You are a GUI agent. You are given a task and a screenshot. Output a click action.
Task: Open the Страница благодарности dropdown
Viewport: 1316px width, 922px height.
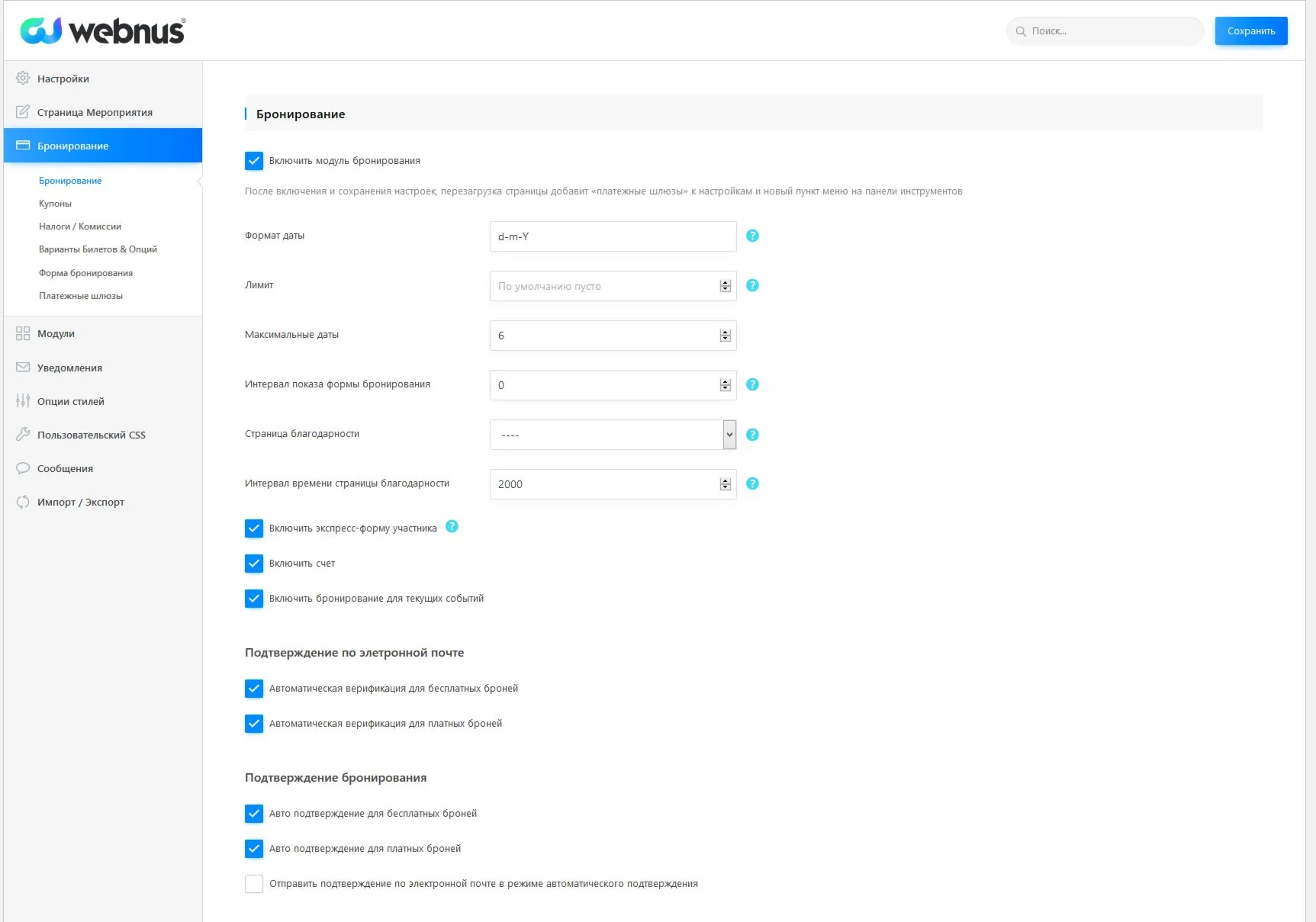coord(613,435)
